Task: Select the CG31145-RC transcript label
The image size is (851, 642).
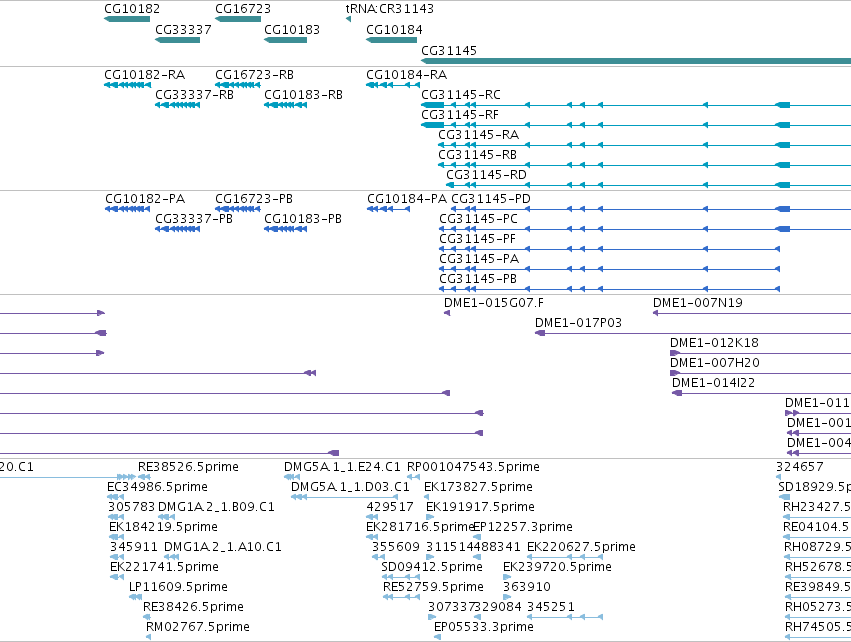Action: coord(461,94)
